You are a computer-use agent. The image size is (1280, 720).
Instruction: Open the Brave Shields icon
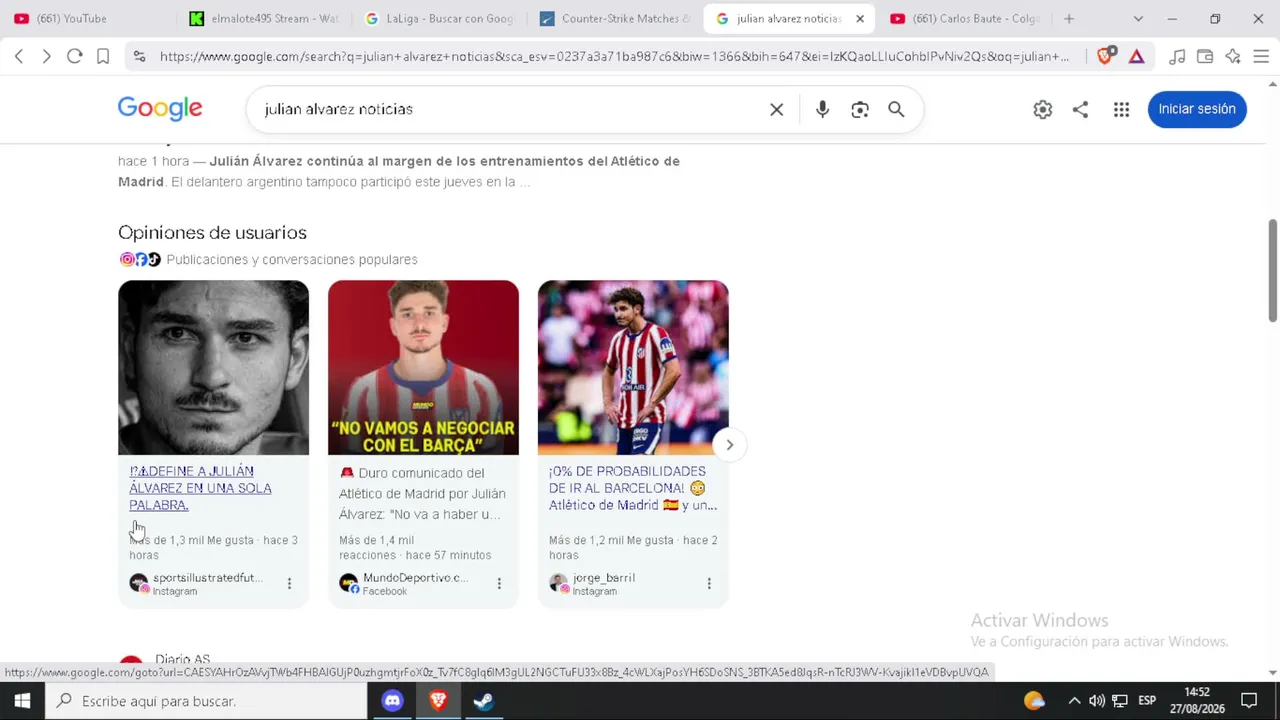pyautogui.click(x=1105, y=56)
